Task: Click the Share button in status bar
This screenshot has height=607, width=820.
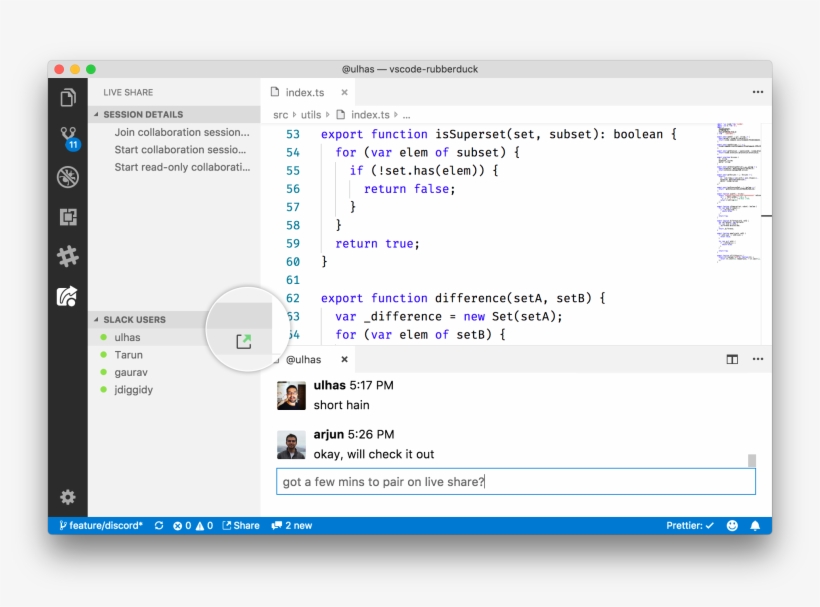Action: pos(241,525)
